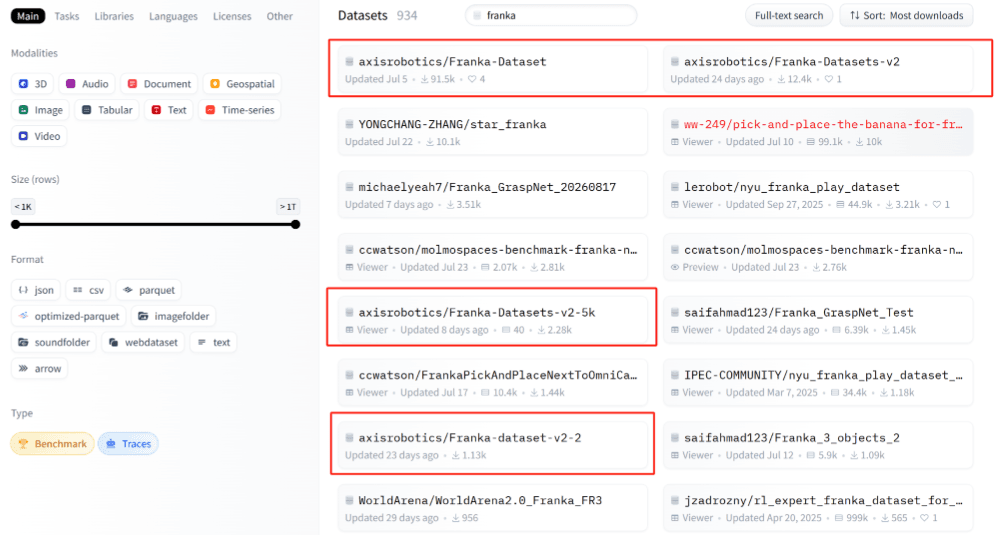Select the Benchmark type filter
The height and width of the screenshot is (540, 1002).
[x=52, y=444]
